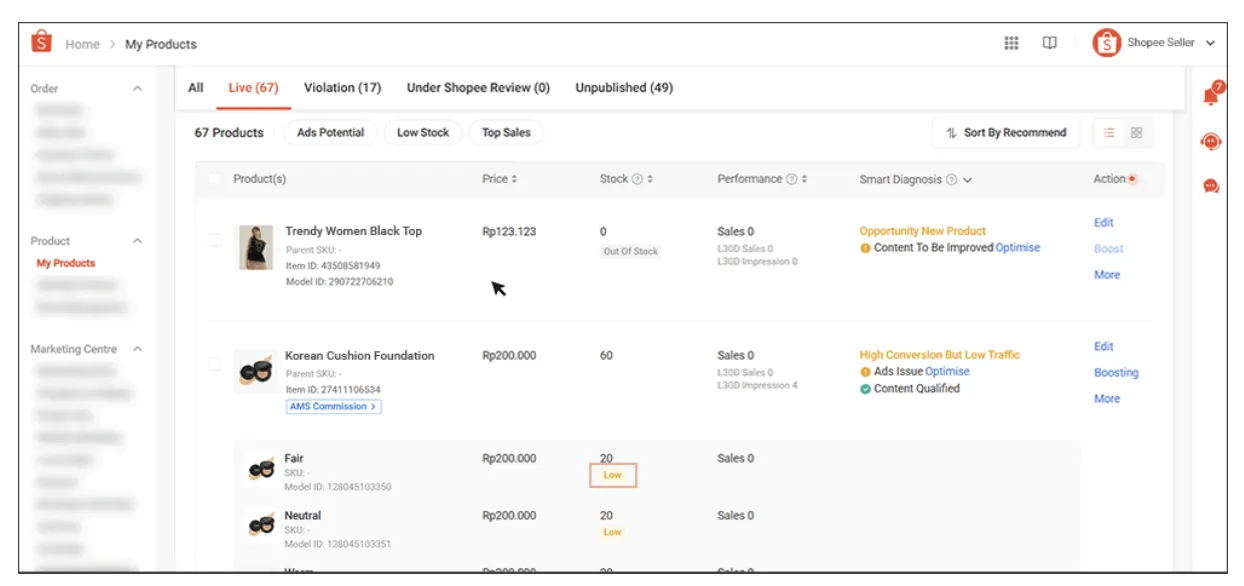1244x586 pixels.
Task: Collapse the Order sidebar section
Action: pyautogui.click(x=138, y=89)
